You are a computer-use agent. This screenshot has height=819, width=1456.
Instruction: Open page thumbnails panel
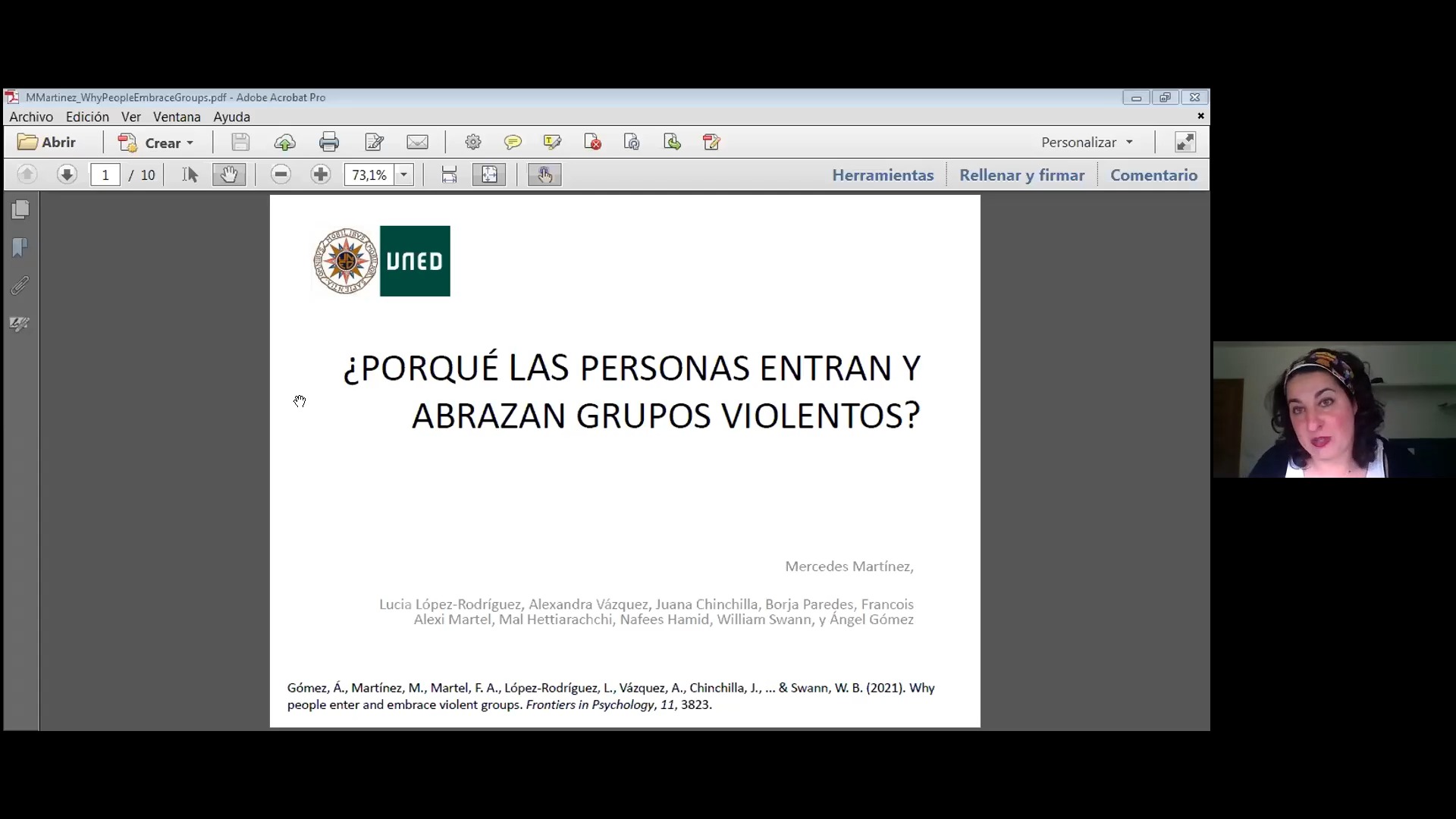(x=20, y=210)
